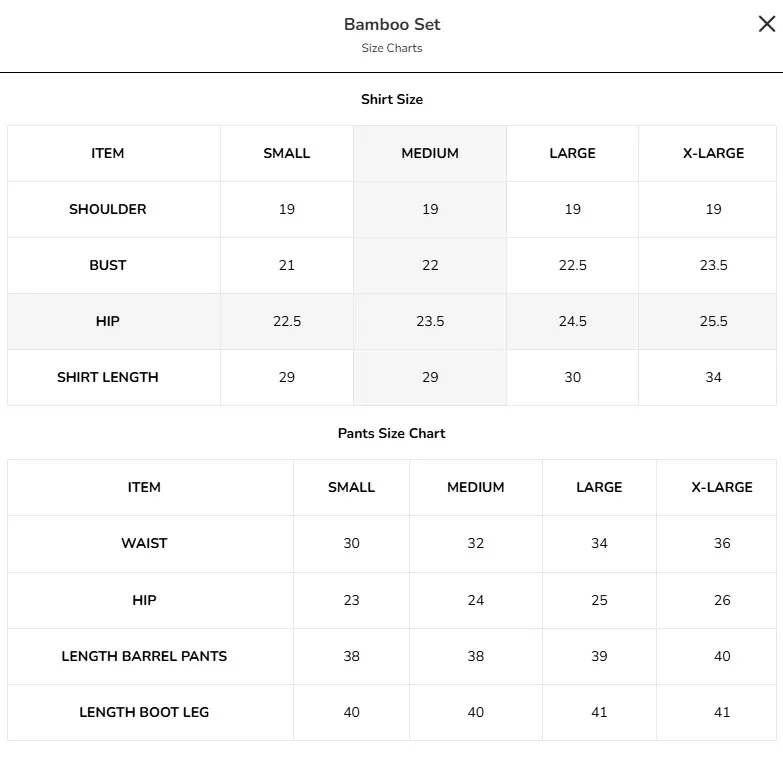This screenshot has width=783, height=767.
Task: Select the HIP row label in Shirt Size table
Action: click(108, 321)
